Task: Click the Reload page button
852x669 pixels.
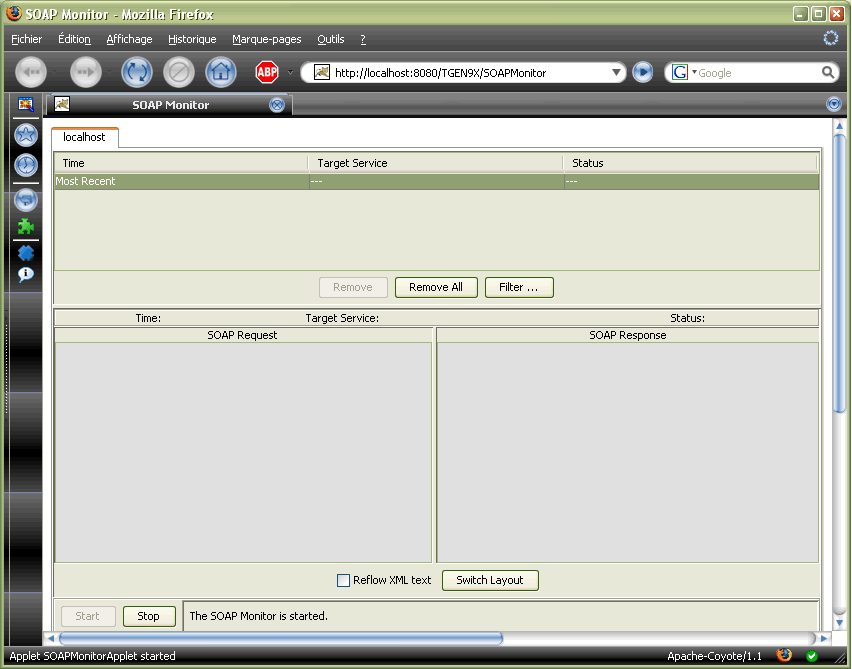Action: coord(136,72)
